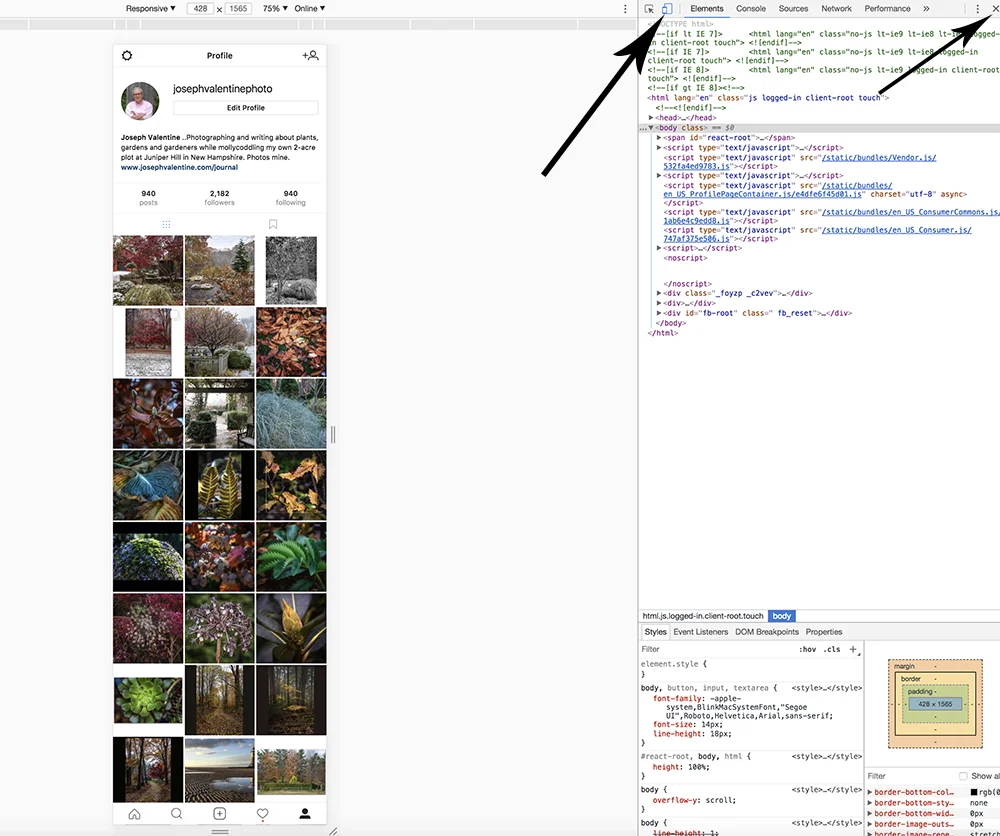Expand border-bottom-sty computed property

pyautogui.click(x=870, y=803)
